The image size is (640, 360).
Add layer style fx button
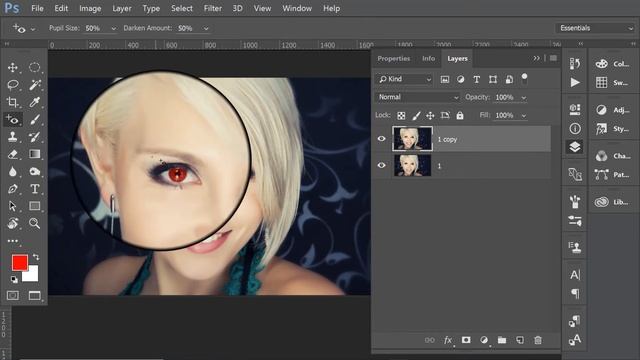448,340
